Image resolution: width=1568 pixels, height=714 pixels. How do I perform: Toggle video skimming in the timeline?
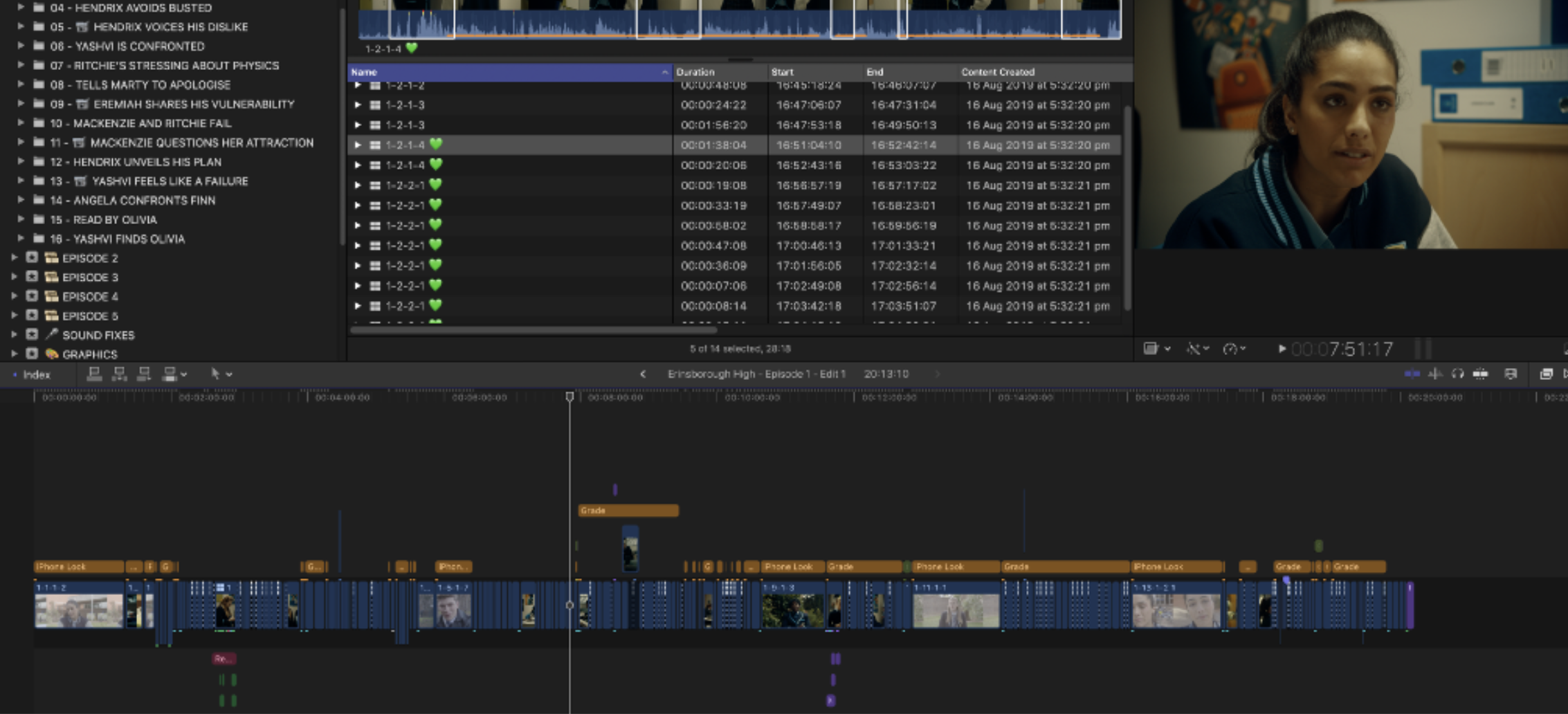(1412, 374)
